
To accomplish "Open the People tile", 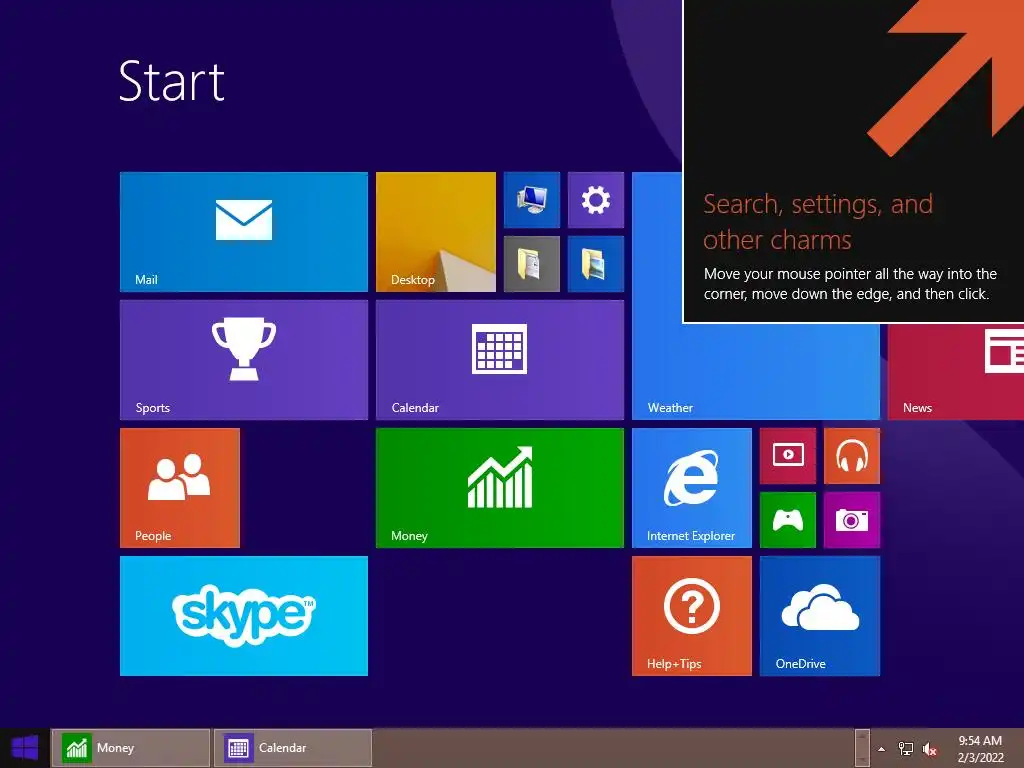I will coord(180,488).
